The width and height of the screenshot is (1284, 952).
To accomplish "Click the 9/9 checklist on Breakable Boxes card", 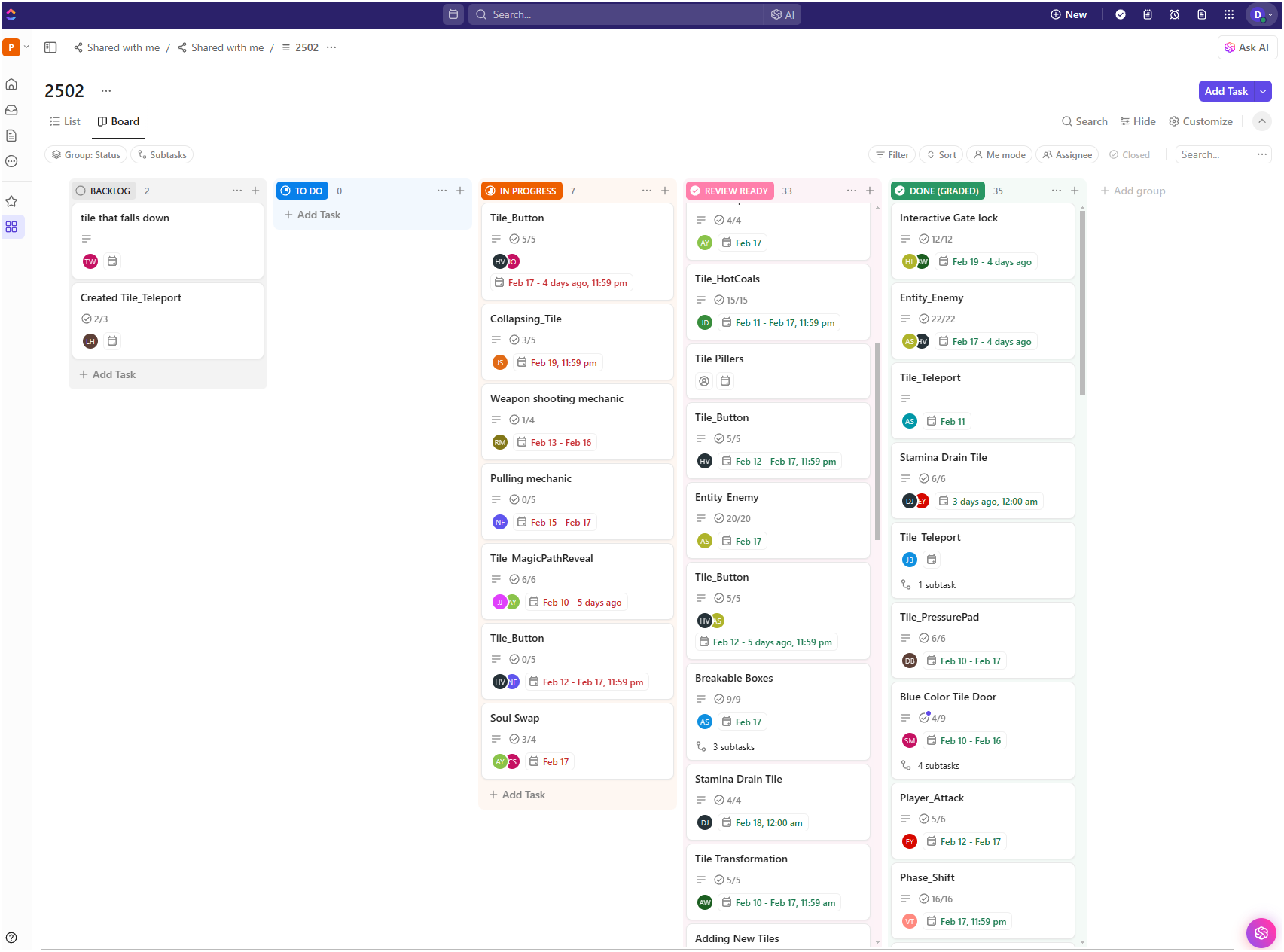I will pyautogui.click(x=727, y=699).
